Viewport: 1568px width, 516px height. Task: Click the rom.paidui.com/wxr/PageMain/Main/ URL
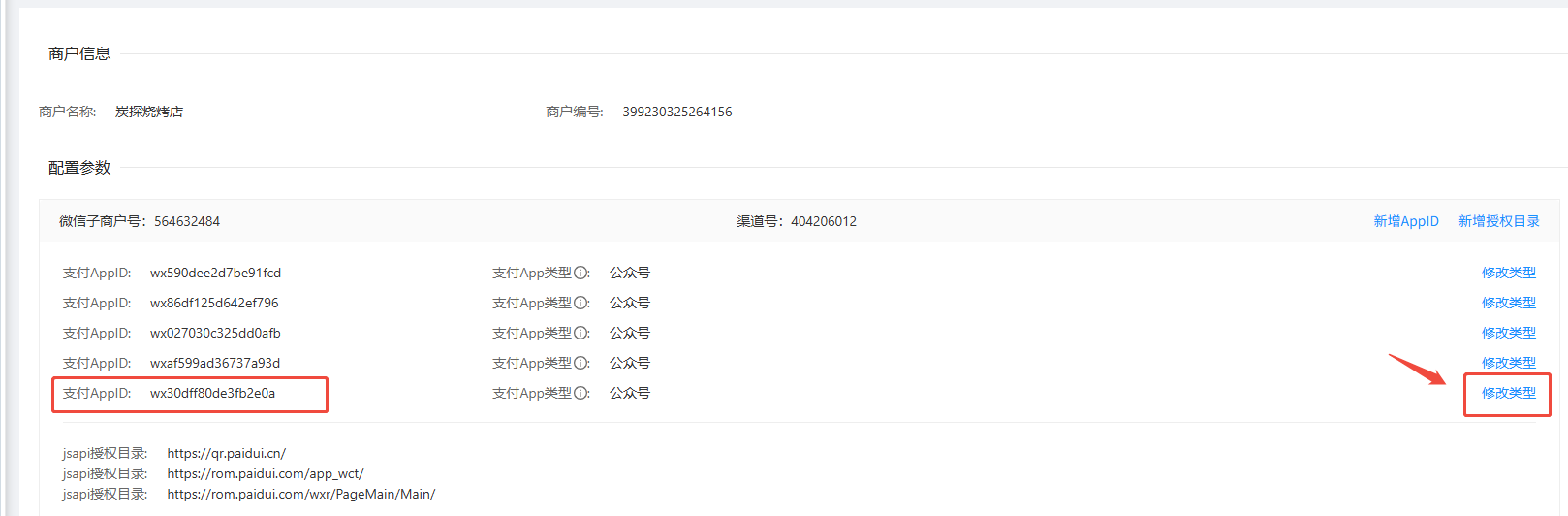301,494
